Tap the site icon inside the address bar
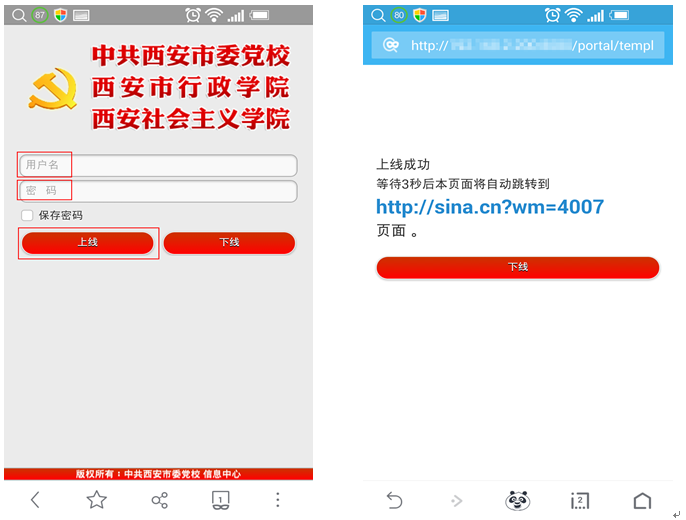Screen dimensions: 686x520 (391, 46)
